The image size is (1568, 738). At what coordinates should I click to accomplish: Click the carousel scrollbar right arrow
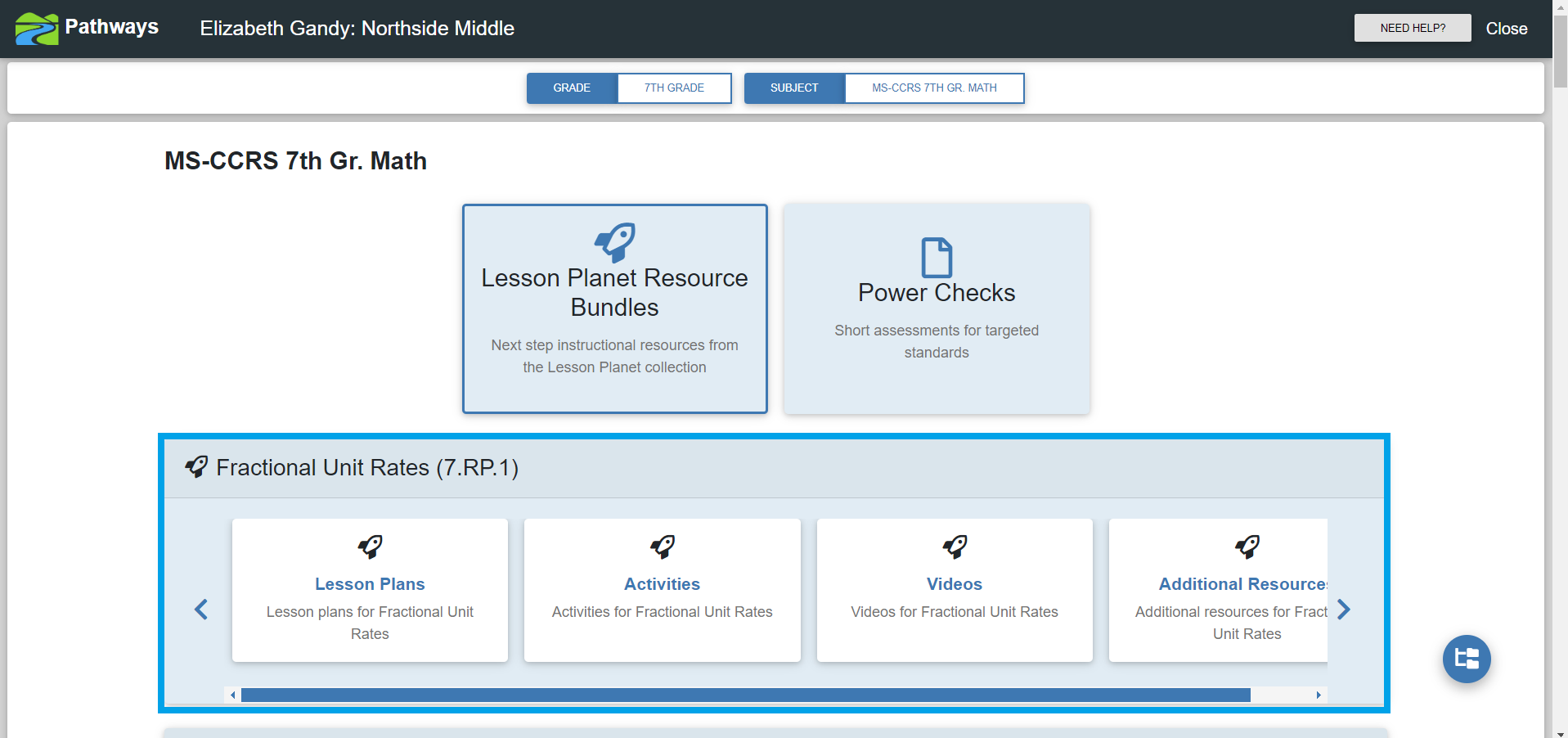tap(1319, 695)
